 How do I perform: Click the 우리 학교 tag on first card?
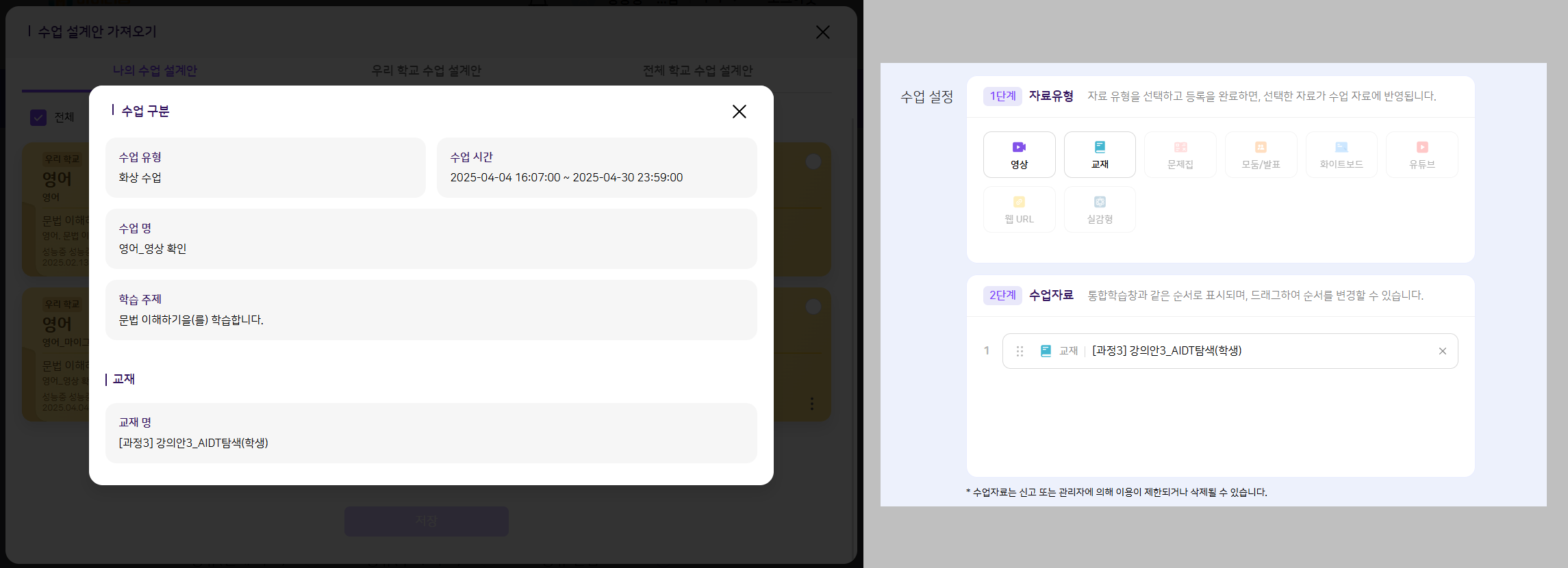[62, 159]
